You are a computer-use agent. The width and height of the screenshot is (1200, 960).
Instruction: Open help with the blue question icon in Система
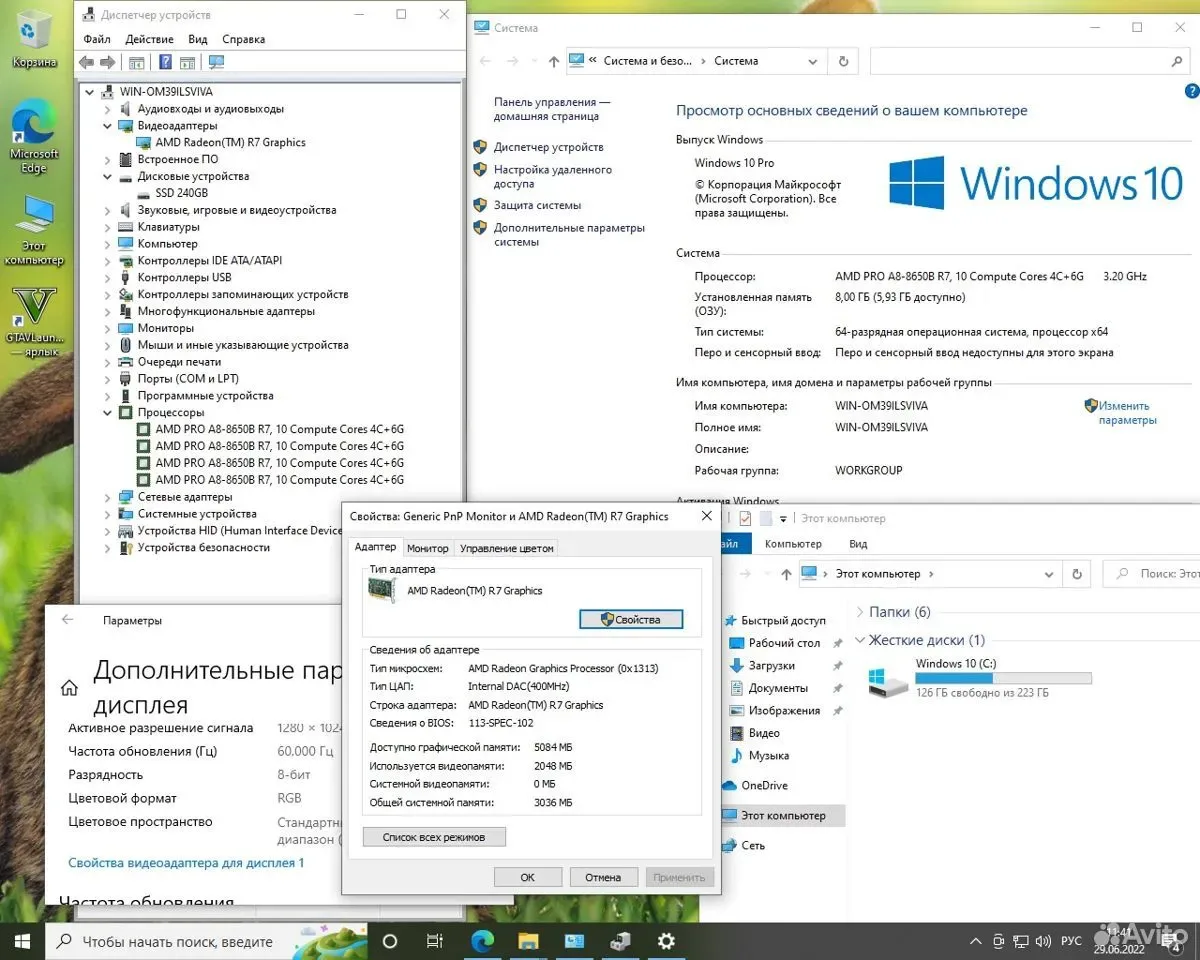pyautogui.click(x=1191, y=91)
